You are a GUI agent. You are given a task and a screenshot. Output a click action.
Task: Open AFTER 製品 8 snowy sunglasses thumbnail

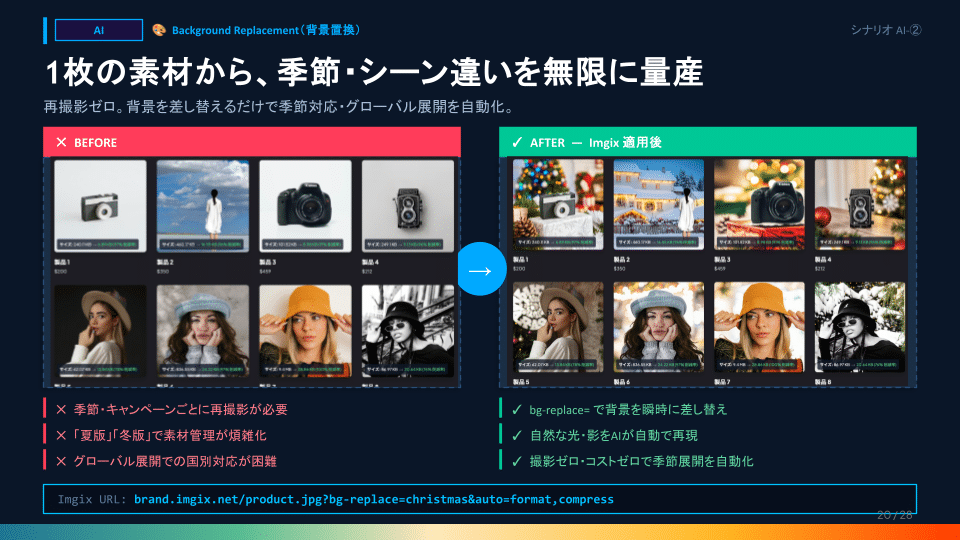point(860,327)
